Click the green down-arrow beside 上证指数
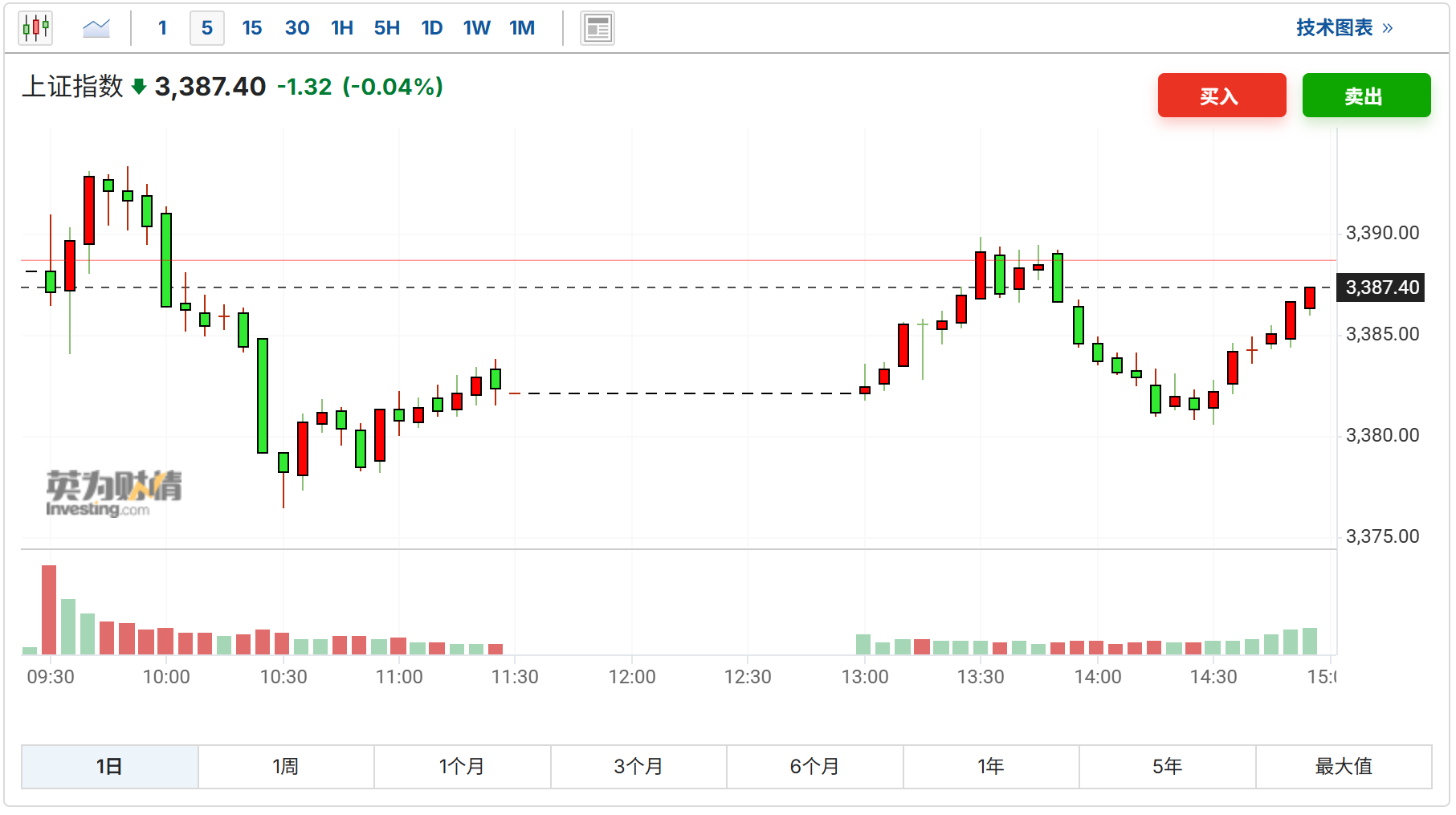Image resolution: width=1456 pixels, height=815 pixels. tap(139, 86)
